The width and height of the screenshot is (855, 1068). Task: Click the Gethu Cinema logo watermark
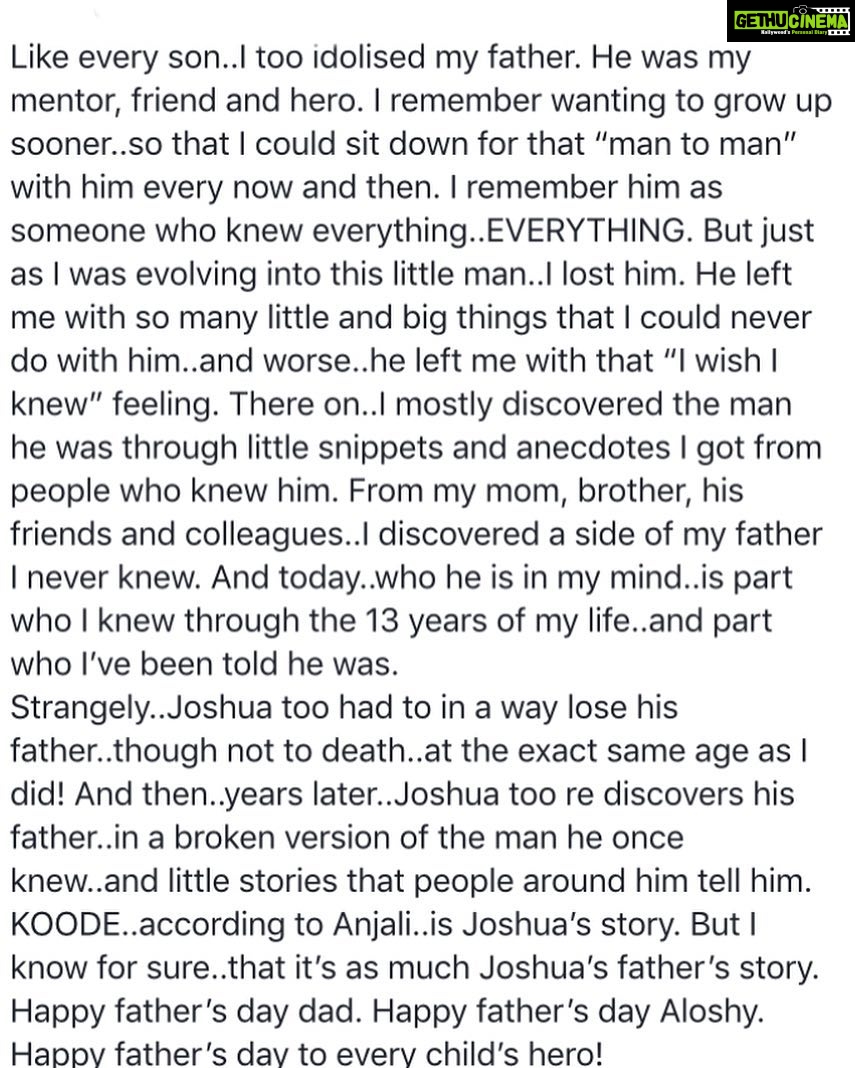coord(791,20)
